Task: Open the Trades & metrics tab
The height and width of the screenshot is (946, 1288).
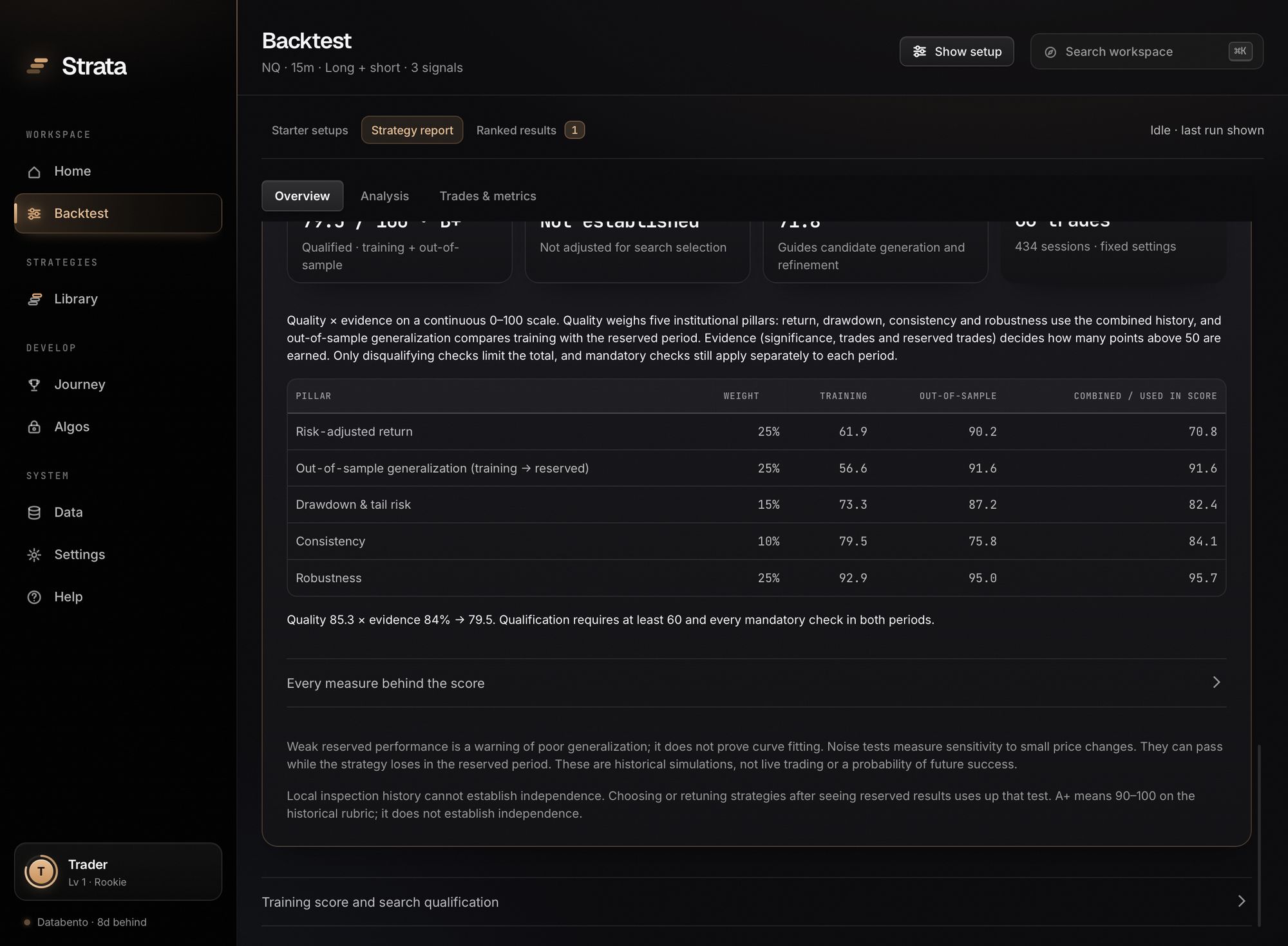Action: coord(488,196)
